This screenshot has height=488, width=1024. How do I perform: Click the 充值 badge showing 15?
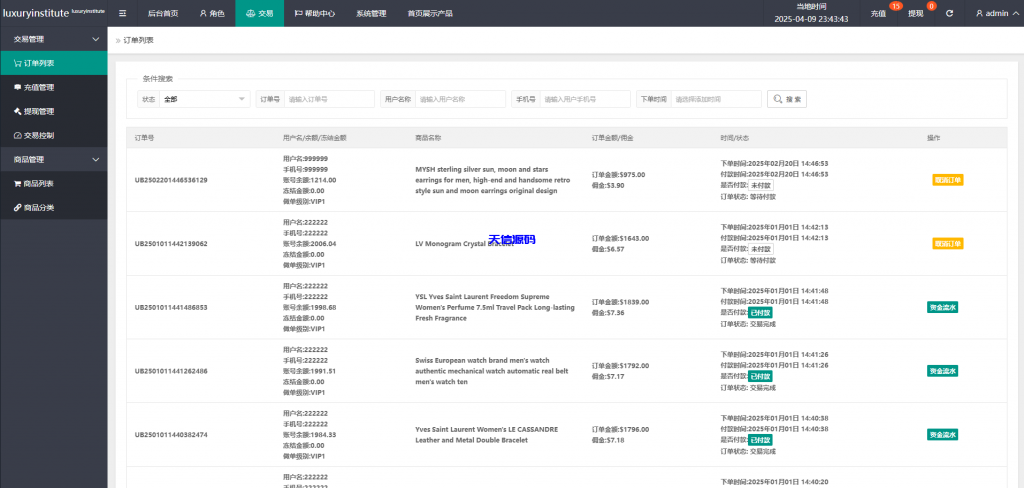point(895,6)
